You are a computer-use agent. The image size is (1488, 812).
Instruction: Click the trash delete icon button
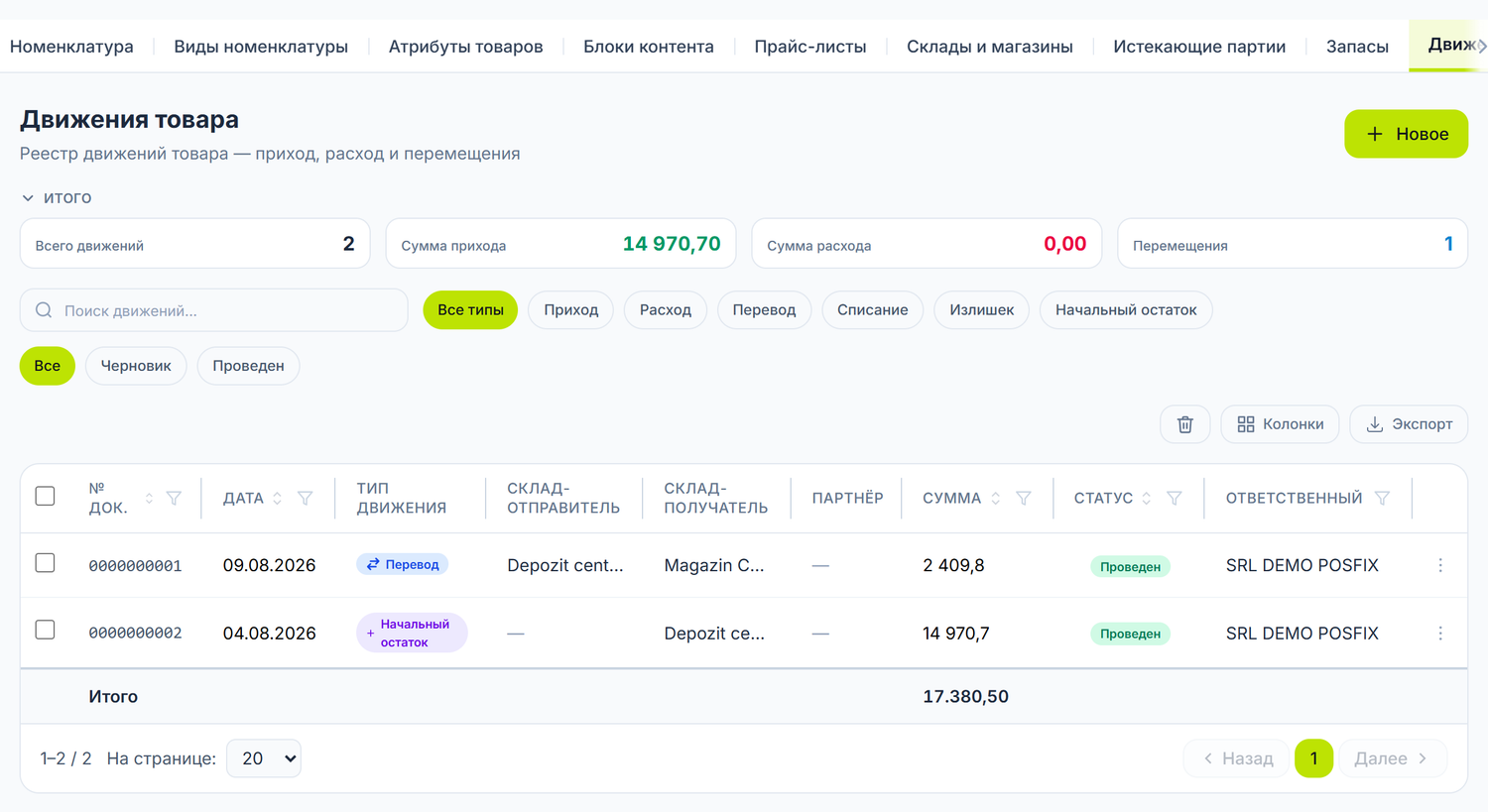click(x=1184, y=424)
